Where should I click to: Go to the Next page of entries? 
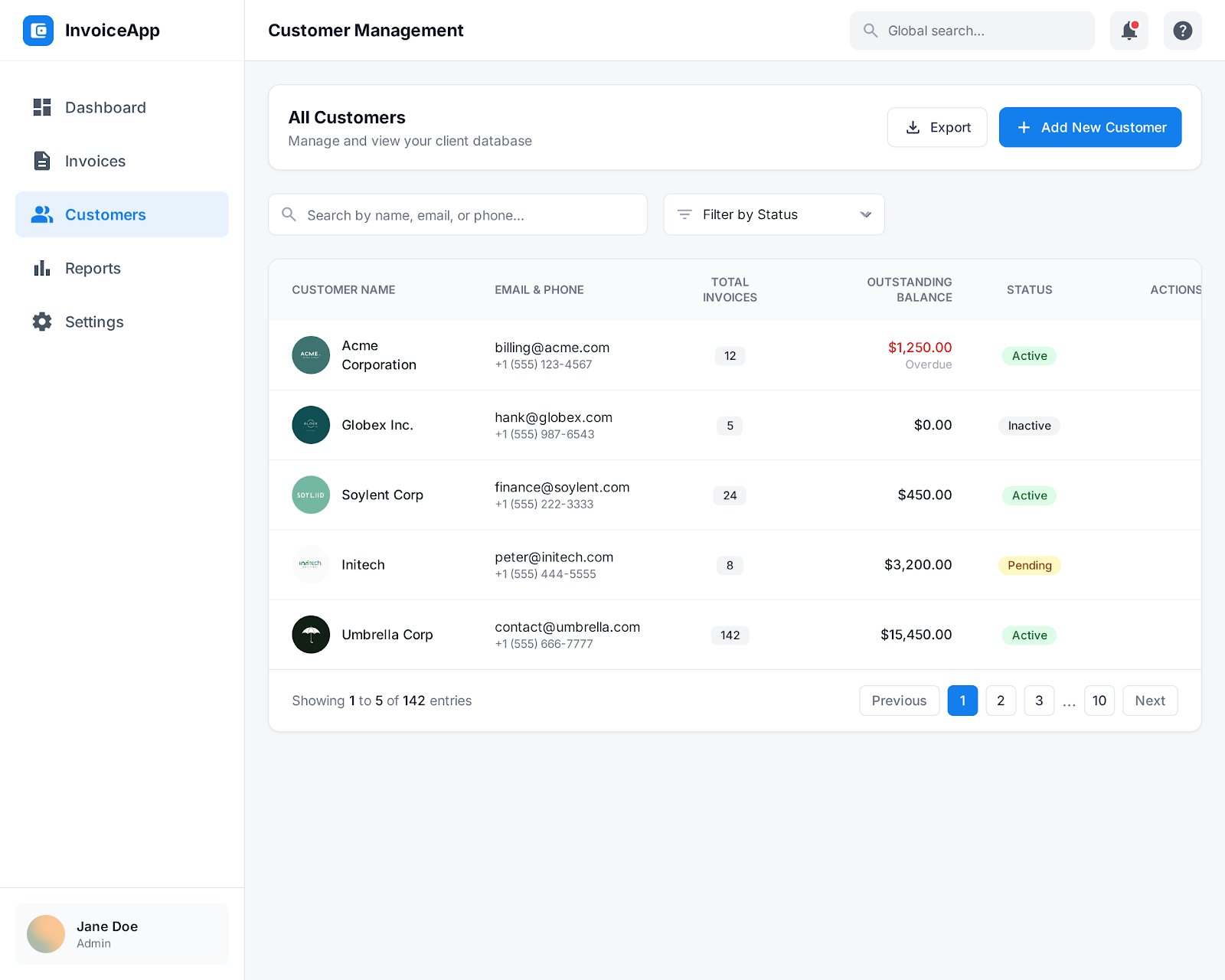[1149, 701]
